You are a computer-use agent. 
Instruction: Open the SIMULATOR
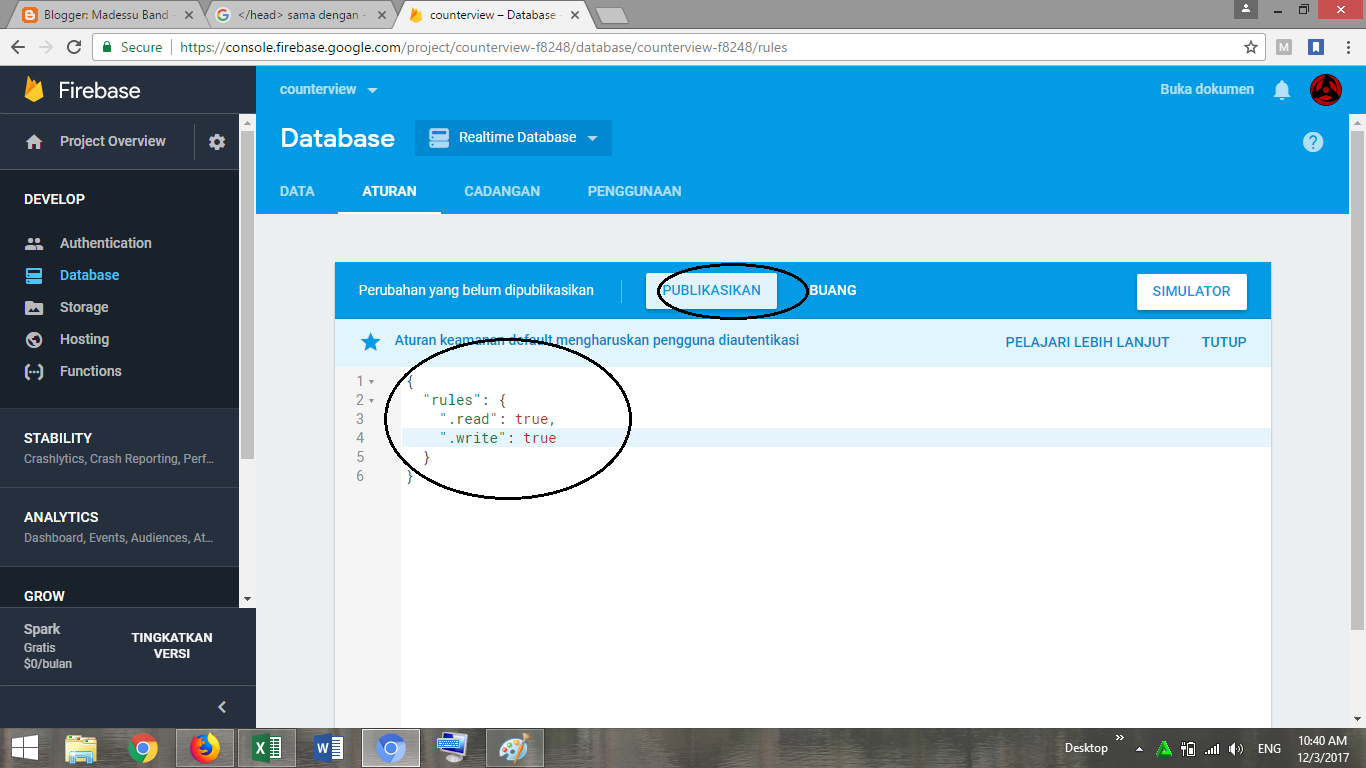pos(1191,291)
